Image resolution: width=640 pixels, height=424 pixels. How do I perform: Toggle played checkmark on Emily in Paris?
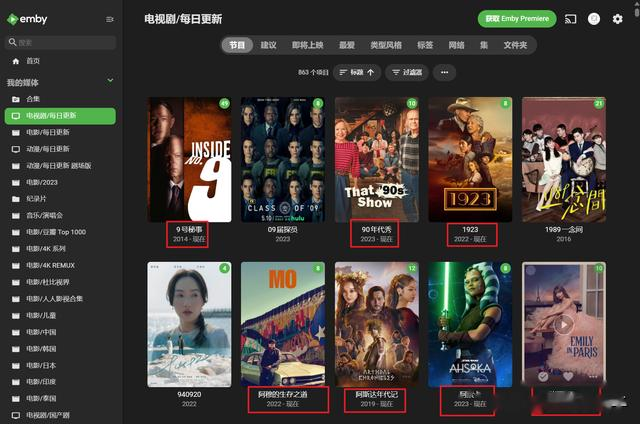tap(543, 376)
